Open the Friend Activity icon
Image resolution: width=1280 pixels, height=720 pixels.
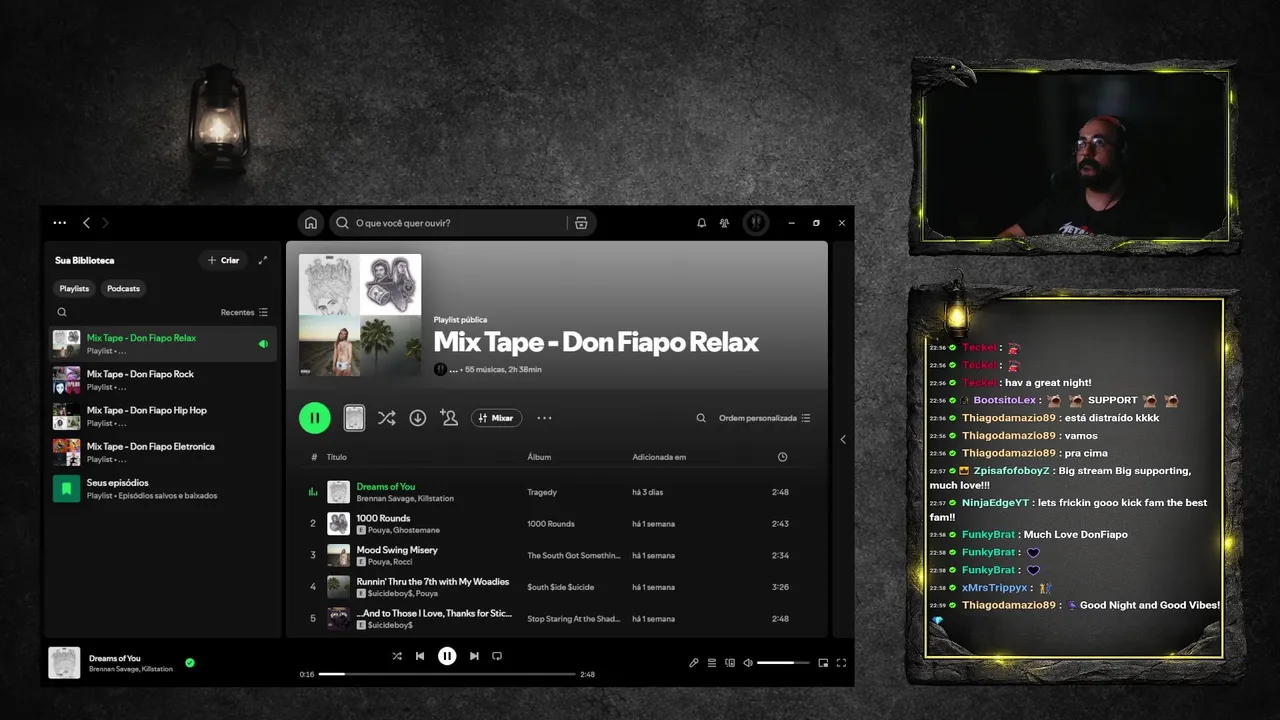point(724,223)
